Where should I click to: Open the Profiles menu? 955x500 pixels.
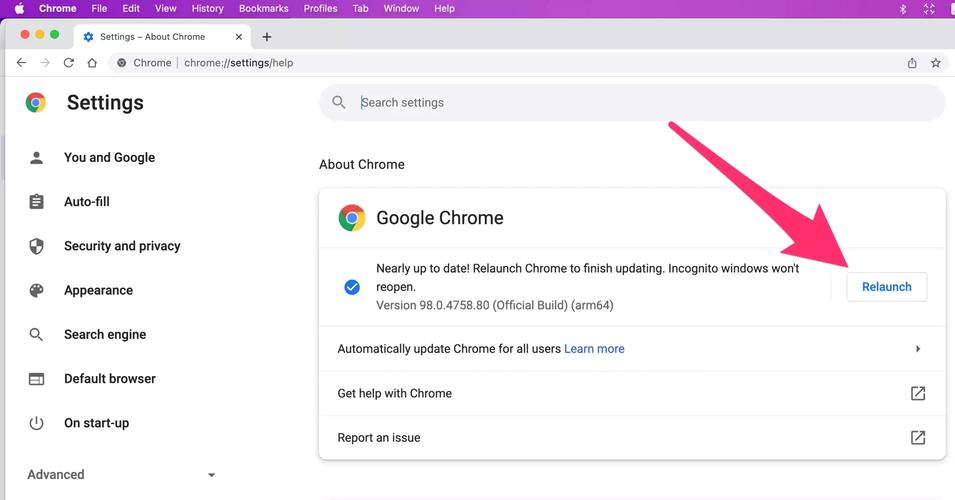pos(320,9)
